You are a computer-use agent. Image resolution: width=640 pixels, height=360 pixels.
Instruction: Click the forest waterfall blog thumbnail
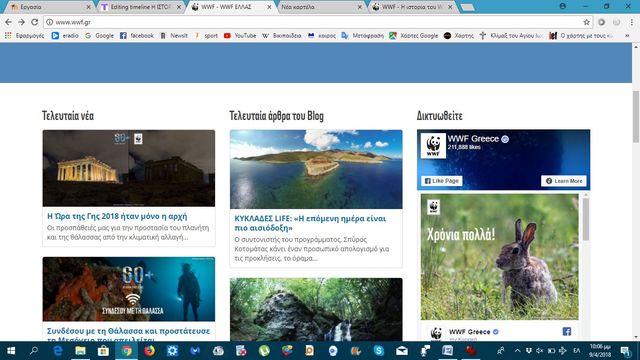316,309
